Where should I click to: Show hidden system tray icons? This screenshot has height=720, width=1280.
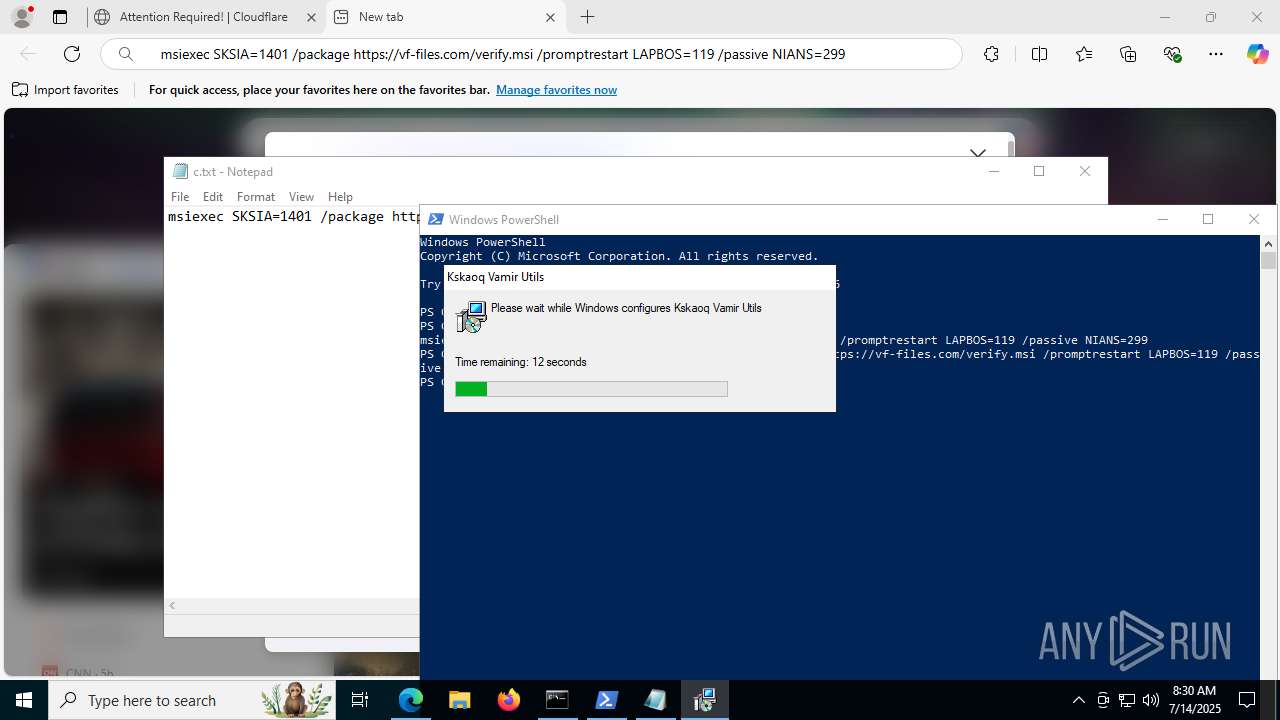tap(1078, 700)
